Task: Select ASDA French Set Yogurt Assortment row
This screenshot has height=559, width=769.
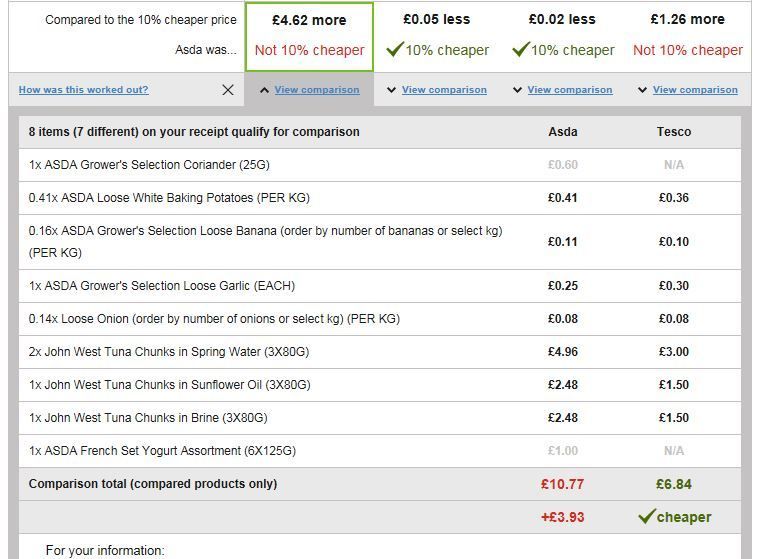Action: 380,451
